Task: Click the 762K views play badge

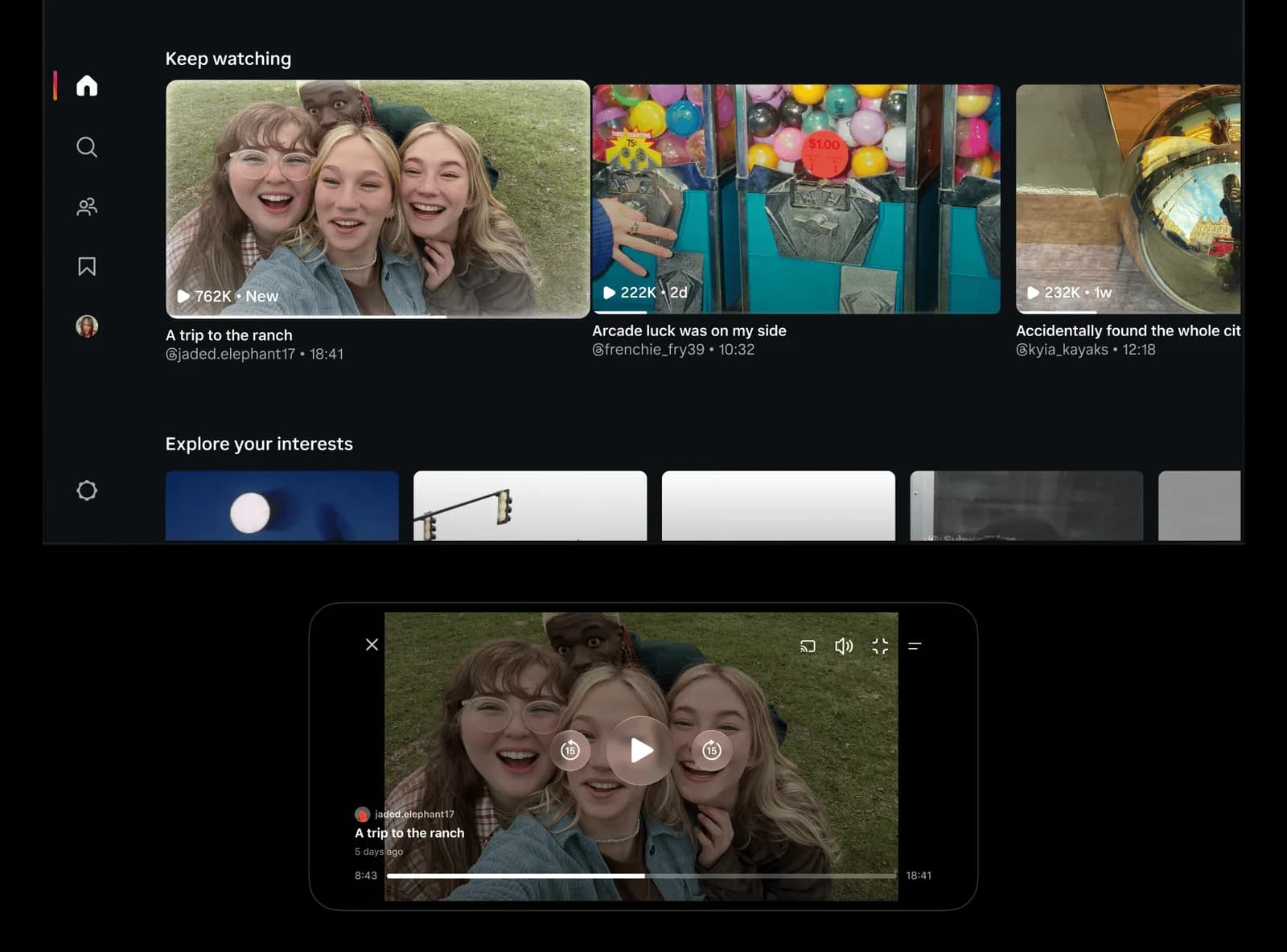Action: tap(228, 296)
